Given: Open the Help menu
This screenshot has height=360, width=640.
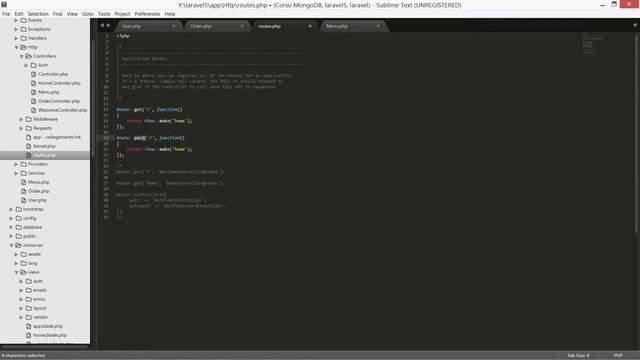Looking at the screenshot, I should pos(170,14).
